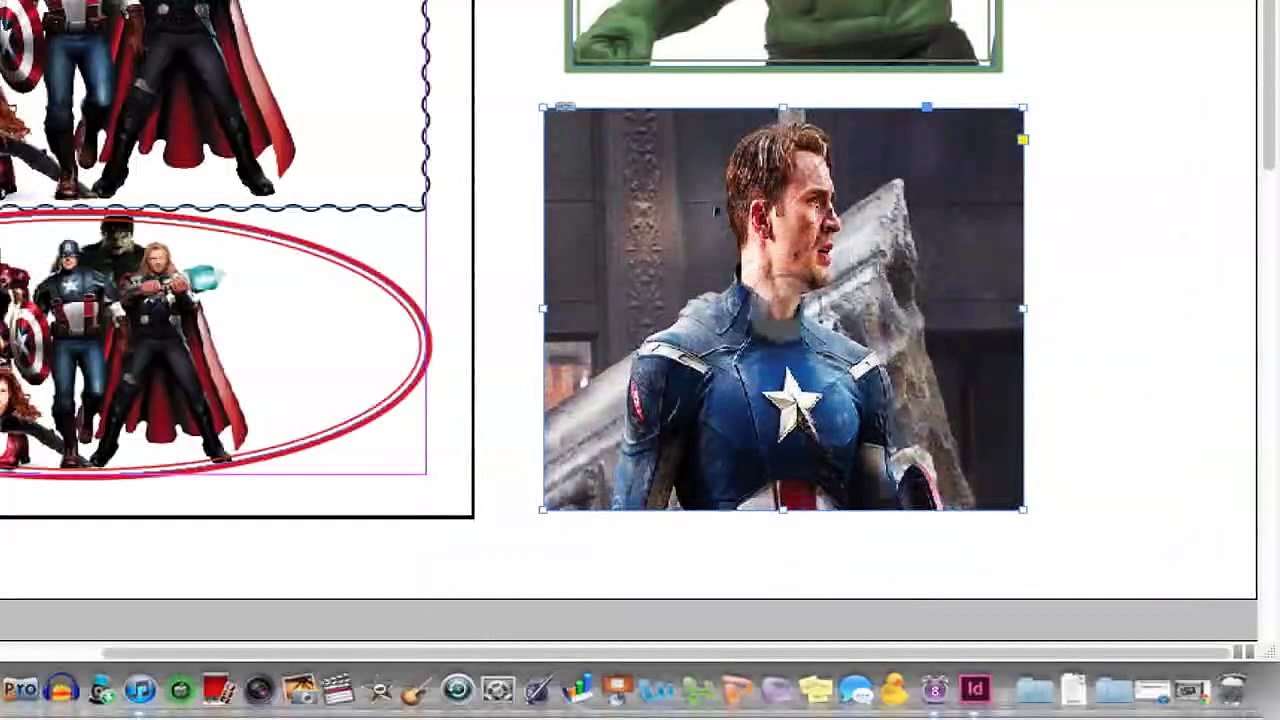Image resolution: width=1280 pixels, height=720 pixels.
Task: Launch Photo Booth red curtain icon
Action: click(218, 689)
